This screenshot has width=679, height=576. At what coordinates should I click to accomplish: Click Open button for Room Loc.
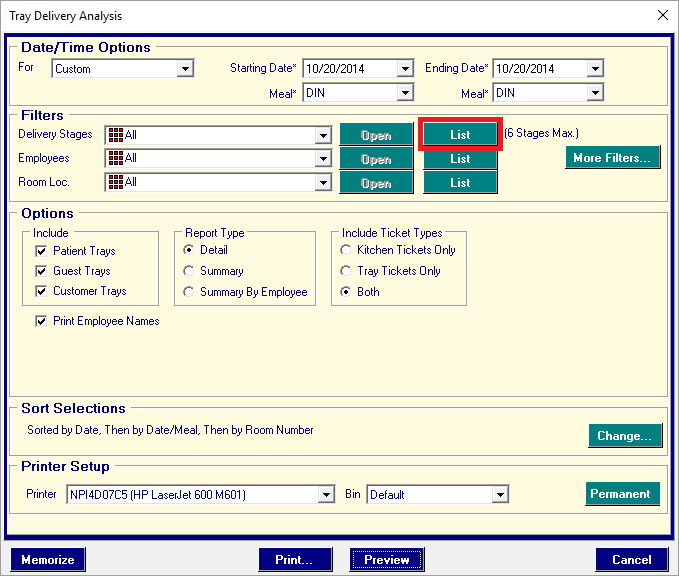click(376, 183)
